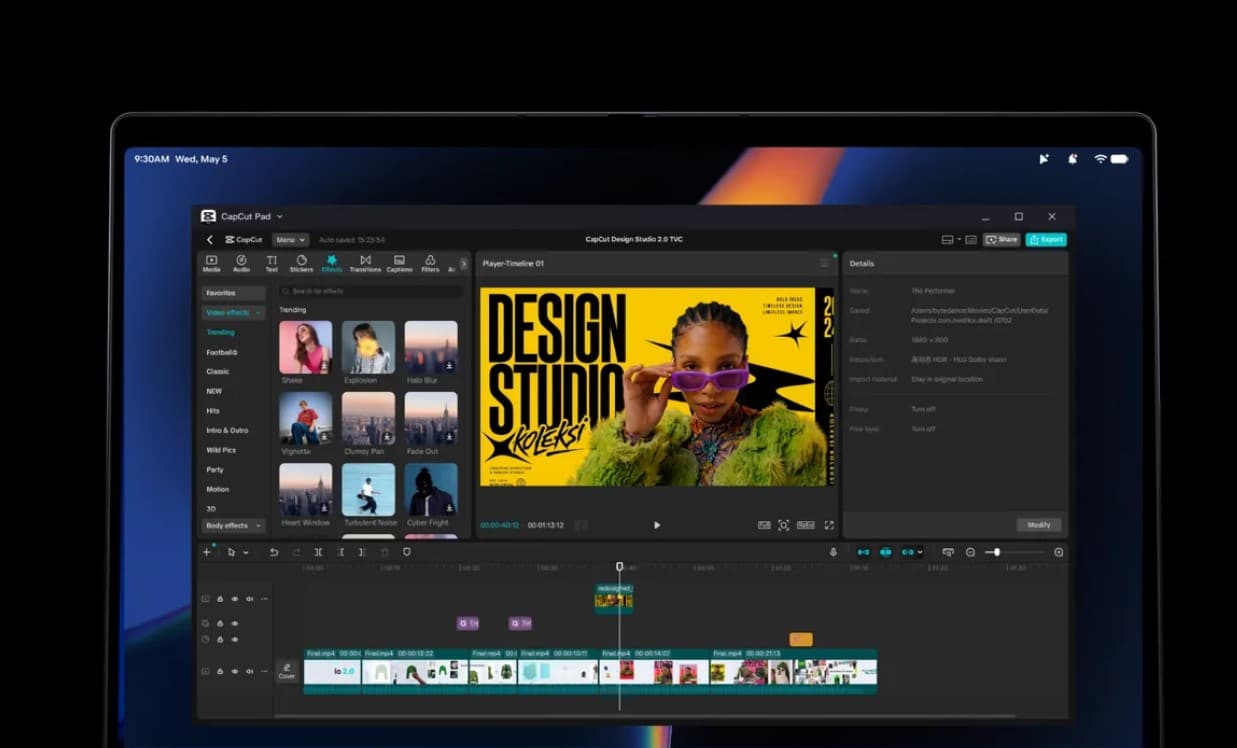The image size is (1237, 748).
Task: Collapse the Video effects category
Action: click(234, 313)
